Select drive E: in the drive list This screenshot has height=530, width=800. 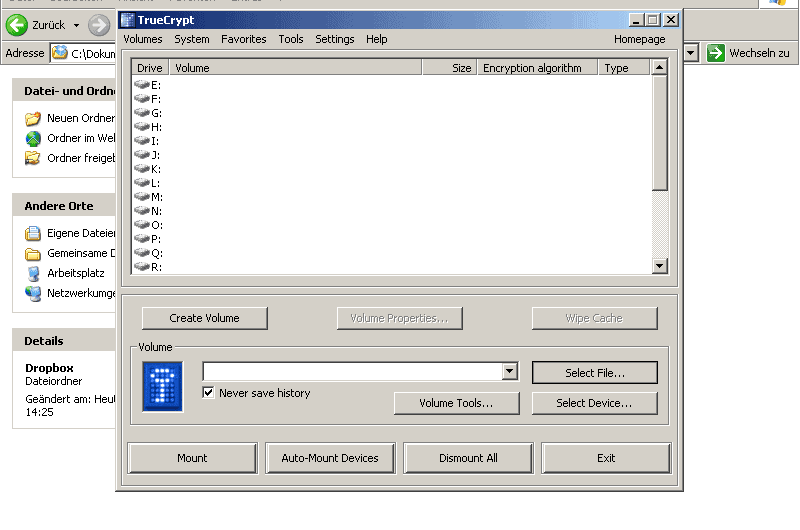(147, 85)
